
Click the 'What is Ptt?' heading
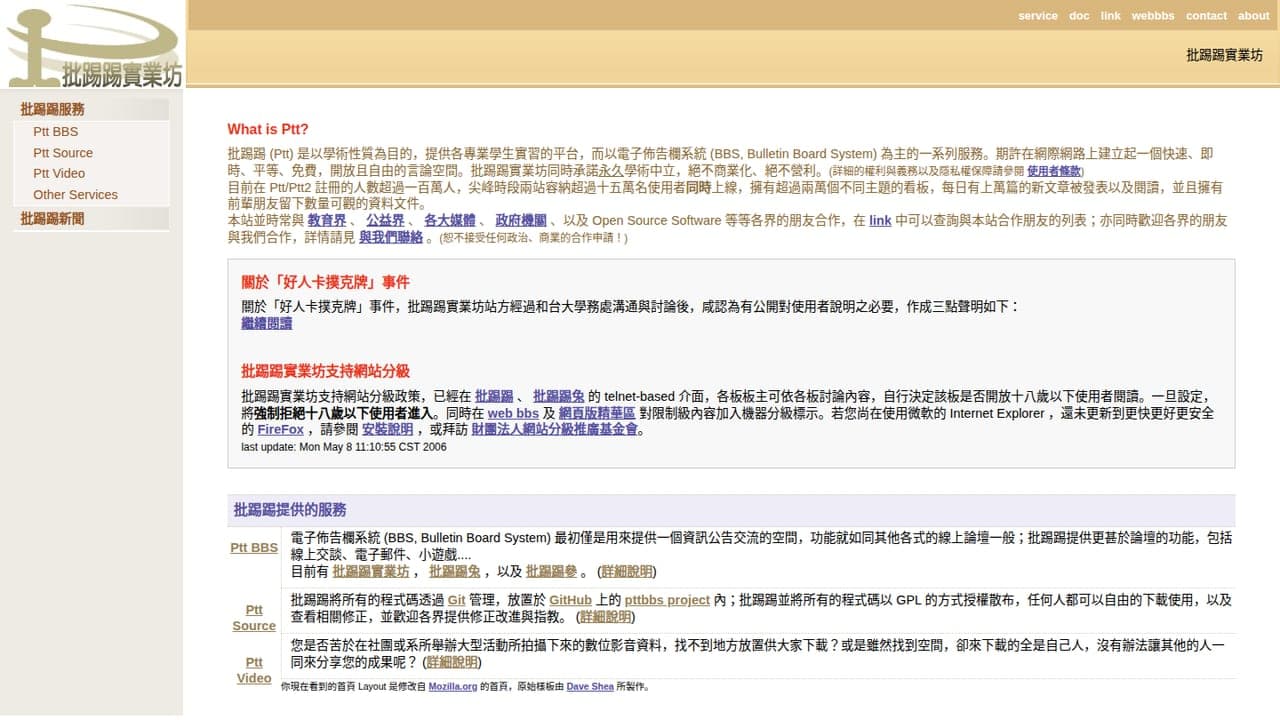(x=268, y=129)
